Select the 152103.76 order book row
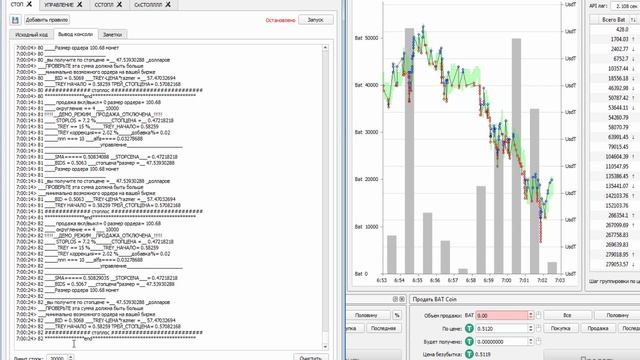Image resolution: width=640 pixels, height=360 pixels. pos(615,206)
